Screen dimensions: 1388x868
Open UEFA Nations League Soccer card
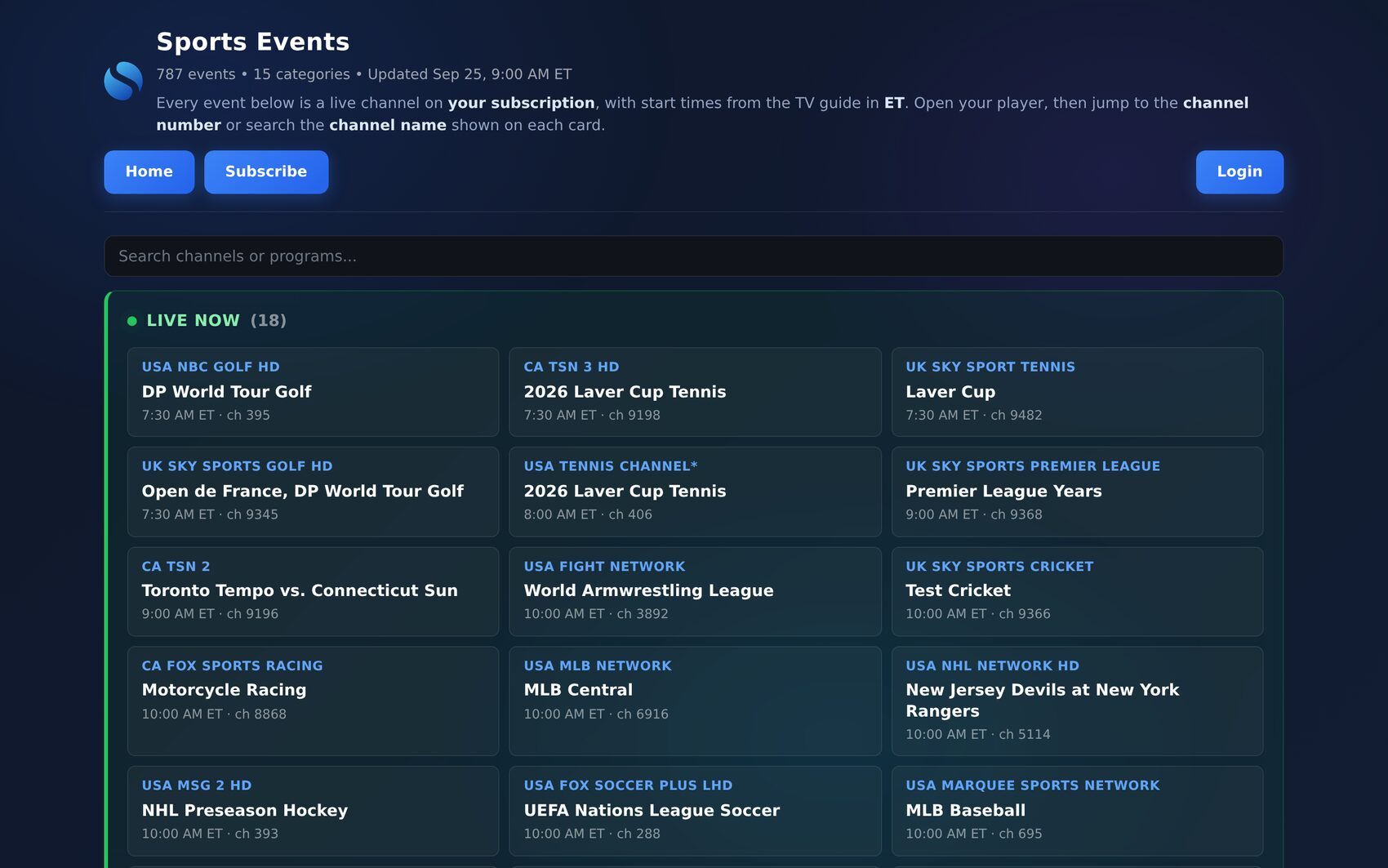tap(695, 811)
